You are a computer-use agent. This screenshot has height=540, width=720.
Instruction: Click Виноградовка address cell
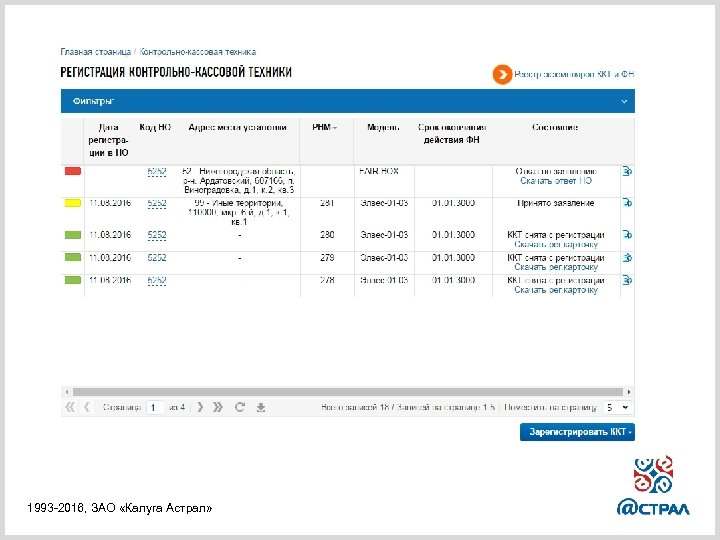[238, 180]
